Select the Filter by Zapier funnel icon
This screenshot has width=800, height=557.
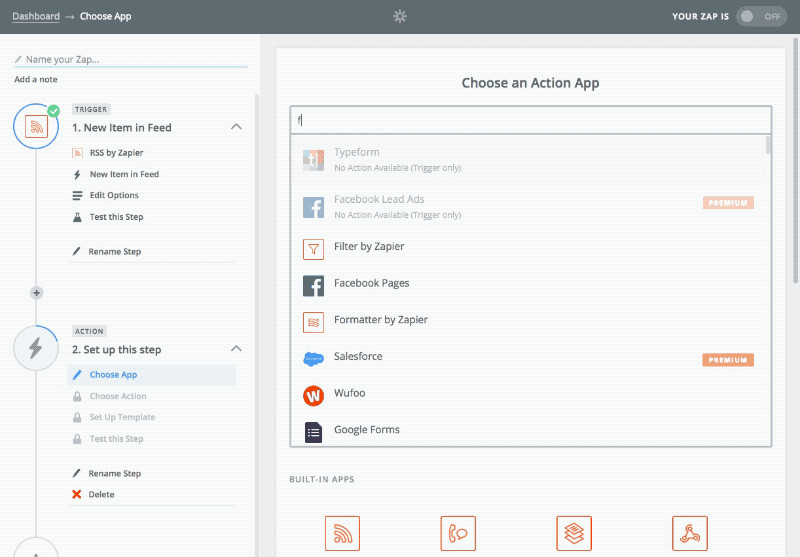click(313, 249)
